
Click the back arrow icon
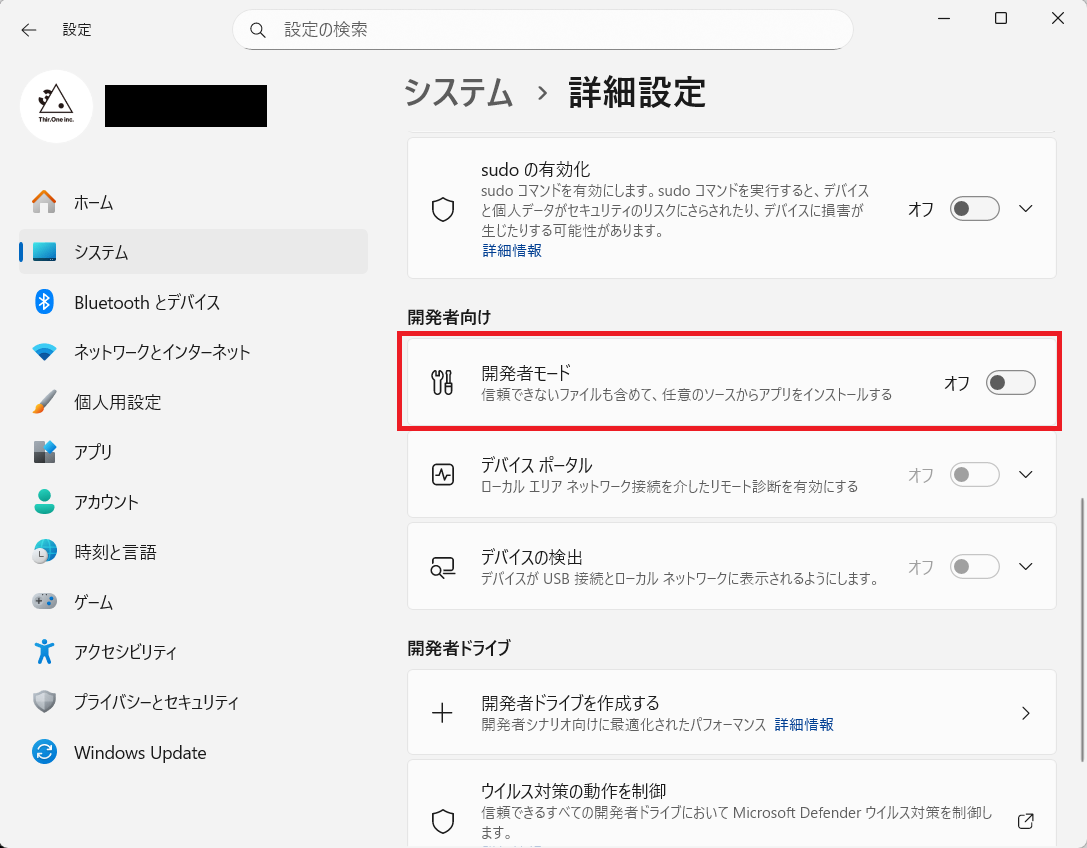point(29,30)
